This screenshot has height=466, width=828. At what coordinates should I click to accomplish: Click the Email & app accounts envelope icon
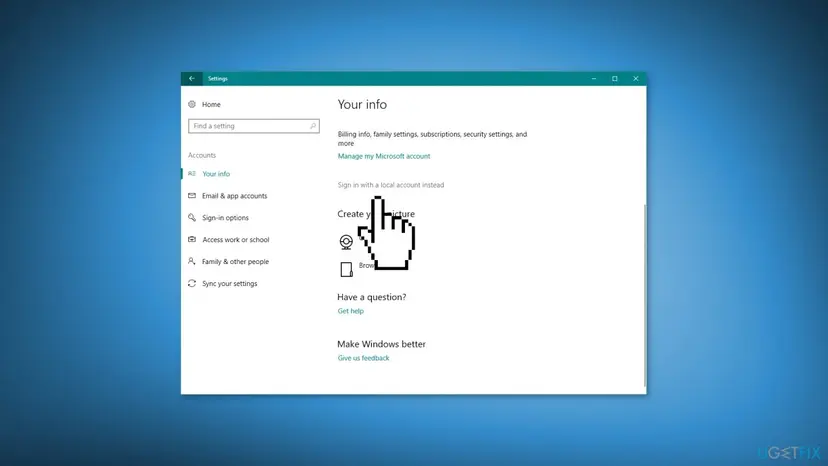pos(192,195)
